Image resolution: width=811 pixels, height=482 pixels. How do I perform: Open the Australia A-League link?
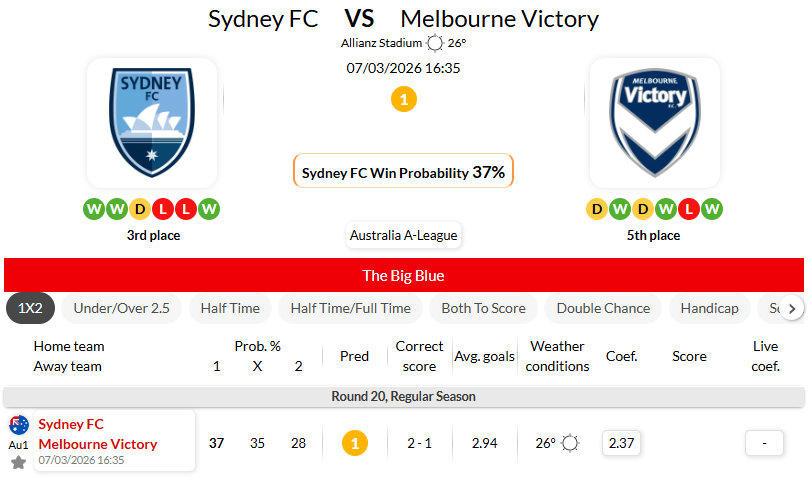[404, 236]
